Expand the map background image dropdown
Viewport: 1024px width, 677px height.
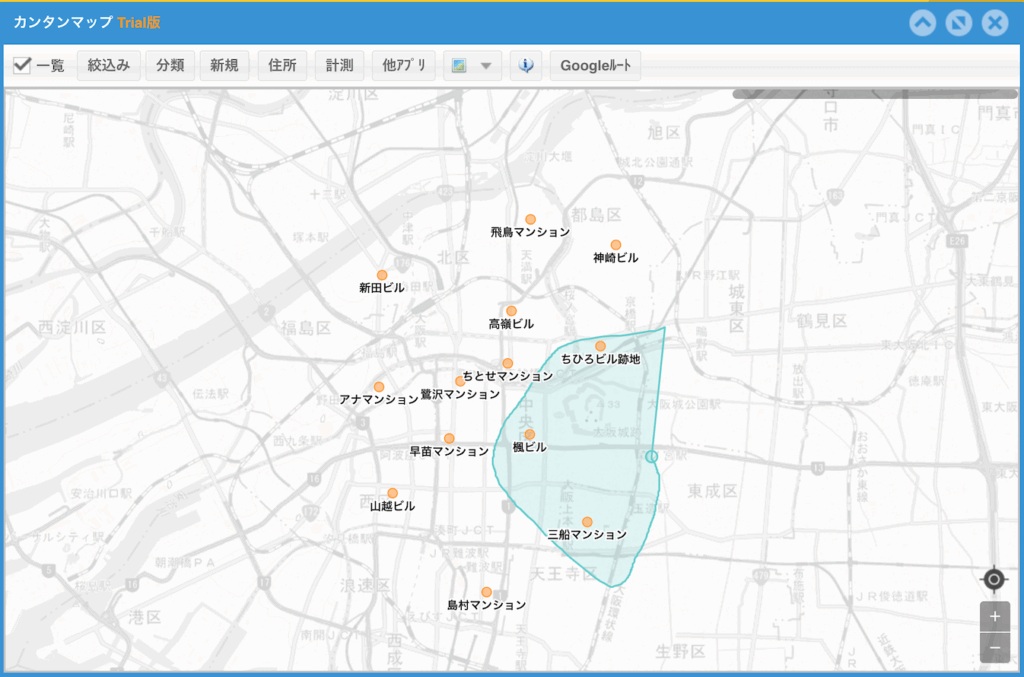pyautogui.click(x=471, y=66)
